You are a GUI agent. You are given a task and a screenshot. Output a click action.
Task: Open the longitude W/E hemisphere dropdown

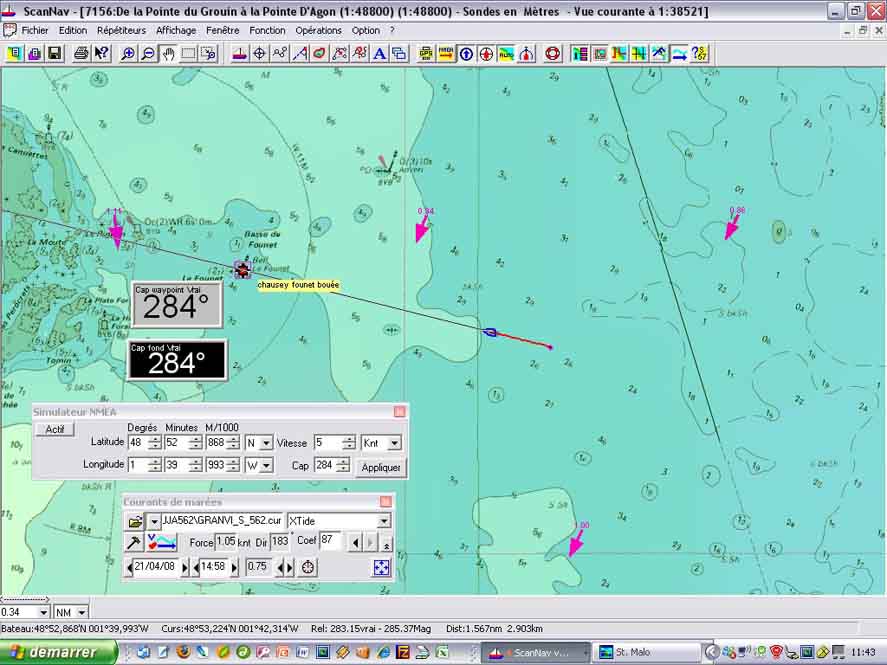pos(265,466)
